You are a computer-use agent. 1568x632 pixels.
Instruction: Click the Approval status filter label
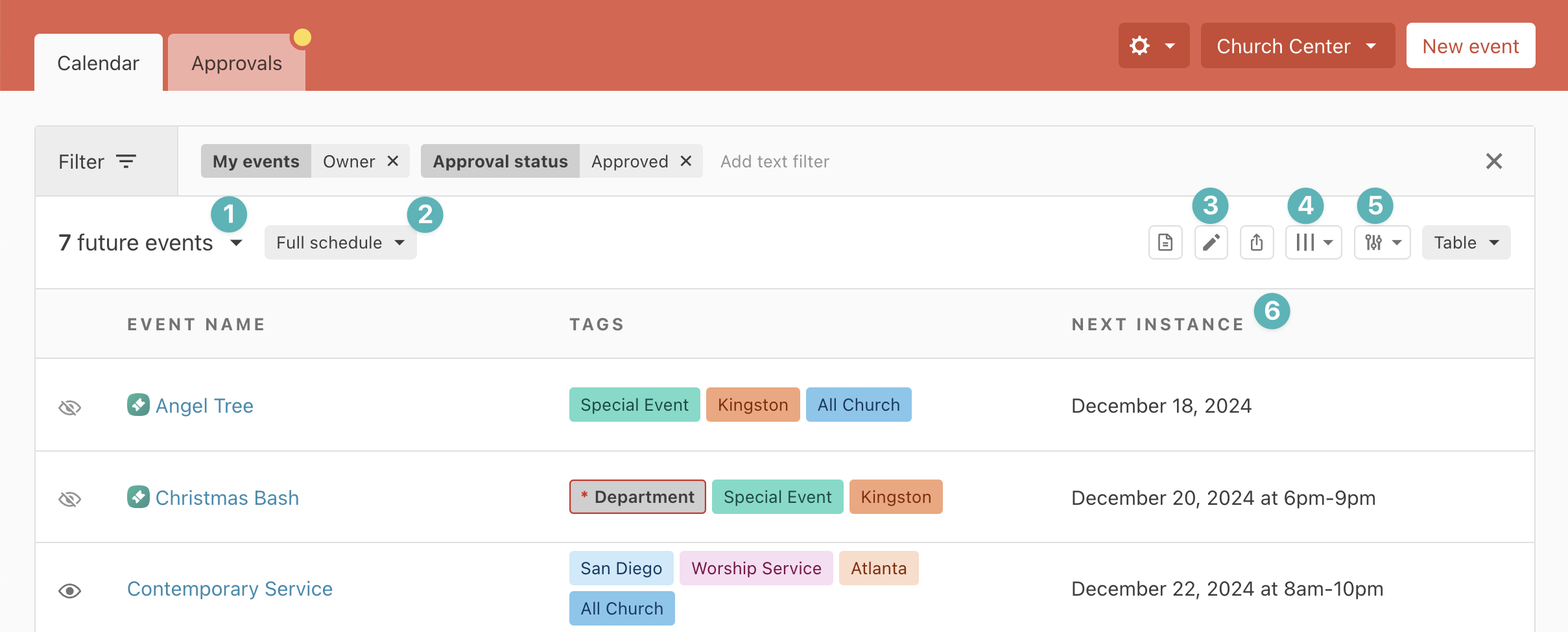point(500,161)
